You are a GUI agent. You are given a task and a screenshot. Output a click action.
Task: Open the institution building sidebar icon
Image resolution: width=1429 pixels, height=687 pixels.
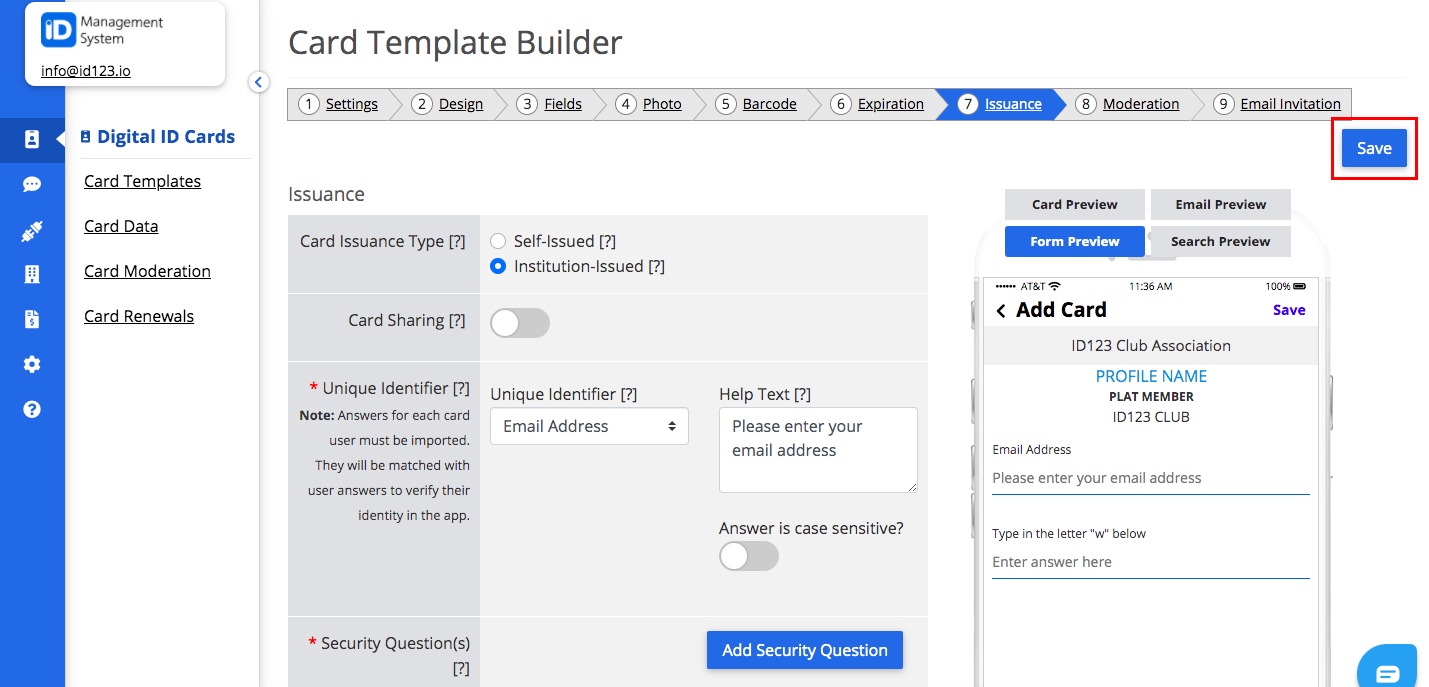(x=32, y=275)
